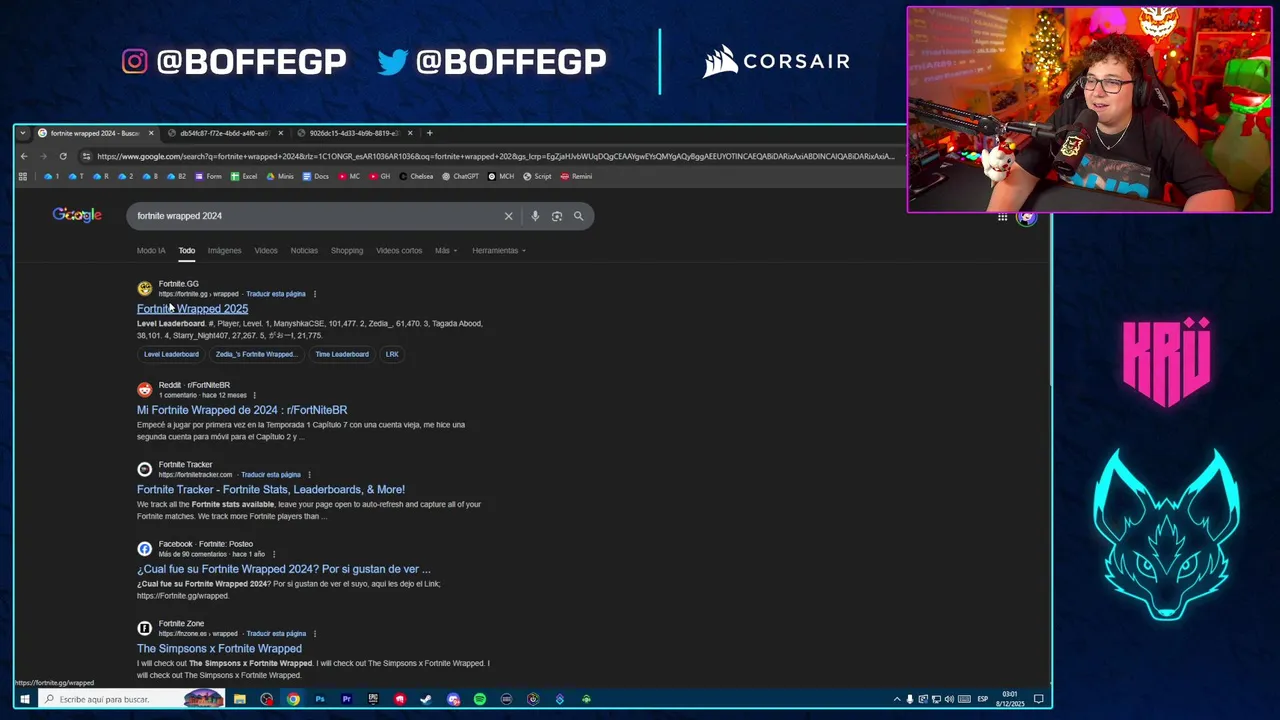Open Epic Games launcher from the taskbar

(373, 699)
